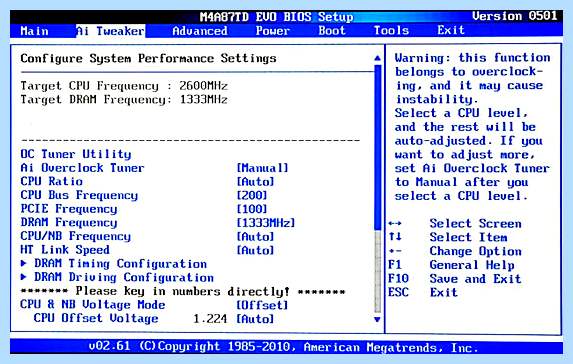Click triangle arrow beside DRAM Driving Configuration

pos(24,277)
